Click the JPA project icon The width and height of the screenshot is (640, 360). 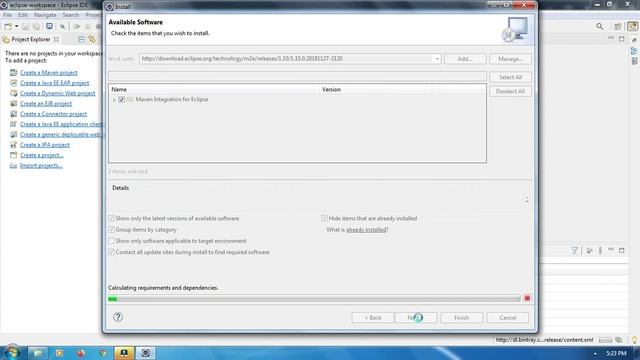click(13, 145)
